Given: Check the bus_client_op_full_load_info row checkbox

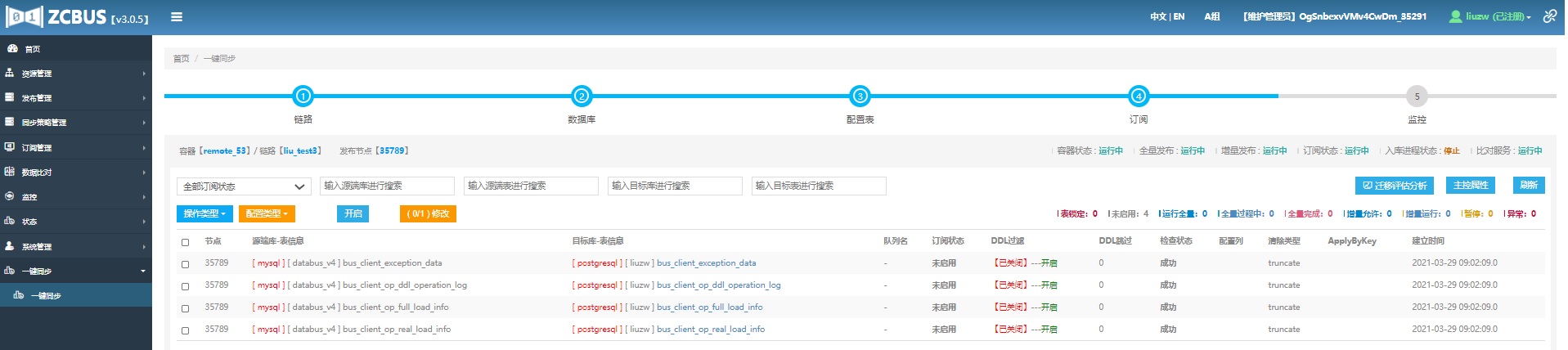Looking at the screenshot, I should [x=185, y=308].
